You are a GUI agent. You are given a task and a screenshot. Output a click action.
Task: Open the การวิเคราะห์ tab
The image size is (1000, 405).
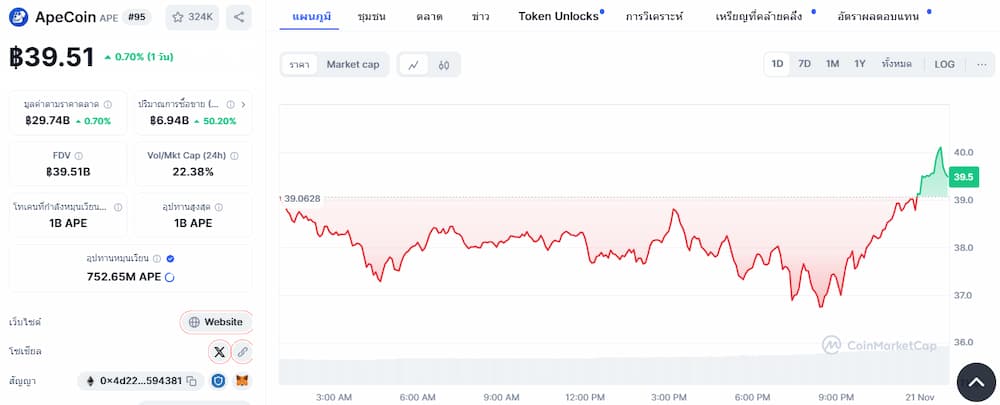654,17
